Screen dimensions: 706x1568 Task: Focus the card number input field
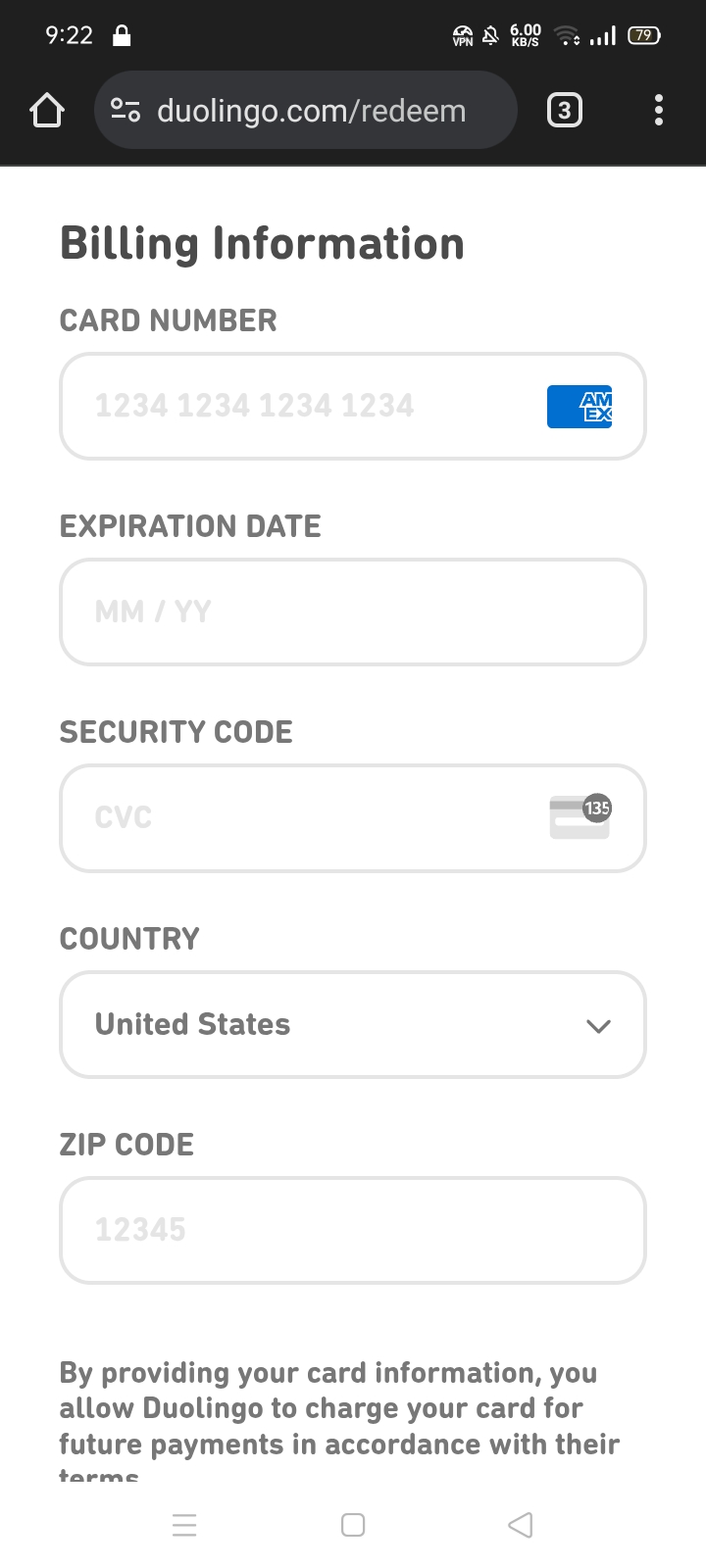pyautogui.click(x=294, y=406)
